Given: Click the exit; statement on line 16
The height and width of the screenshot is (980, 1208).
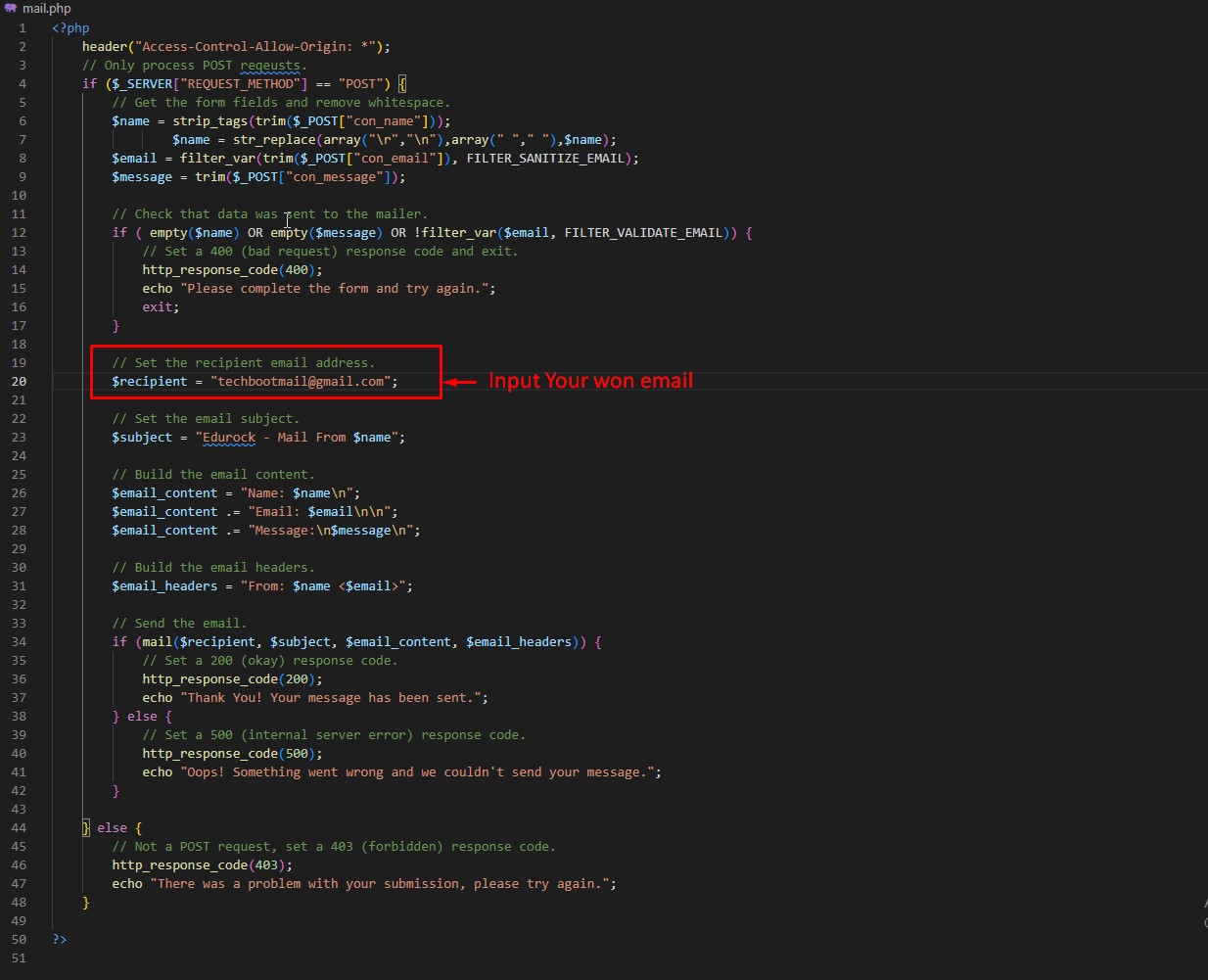Looking at the screenshot, I should [x=161, y=307].
